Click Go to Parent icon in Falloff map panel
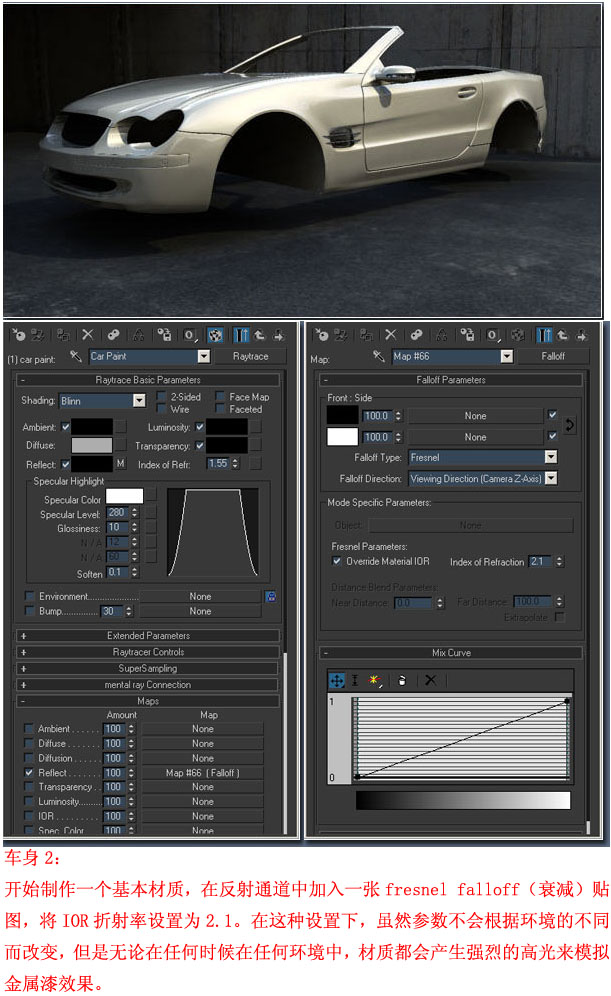This screenshot has width=611, height=996. click(x=562, y=335)
